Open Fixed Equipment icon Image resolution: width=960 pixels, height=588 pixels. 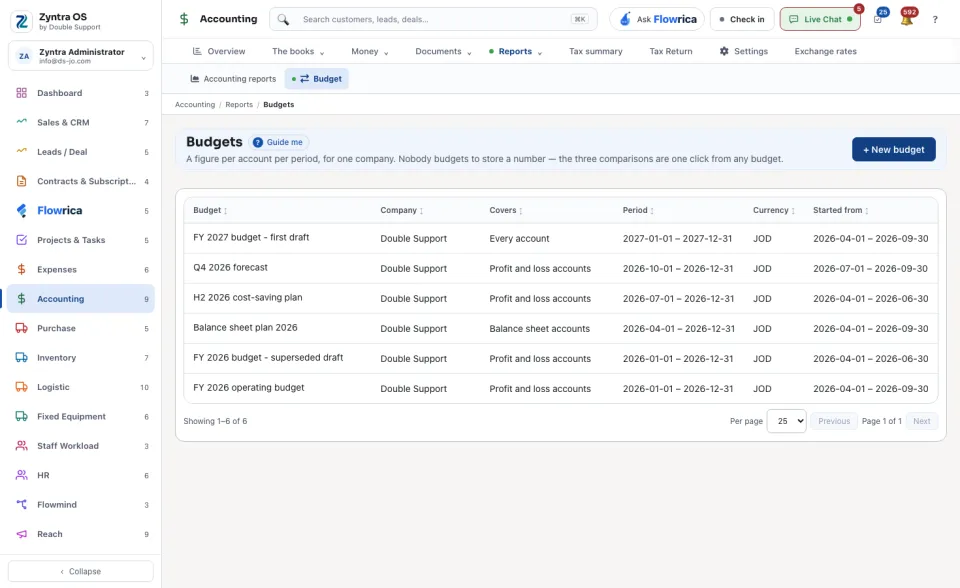point(21,416)
